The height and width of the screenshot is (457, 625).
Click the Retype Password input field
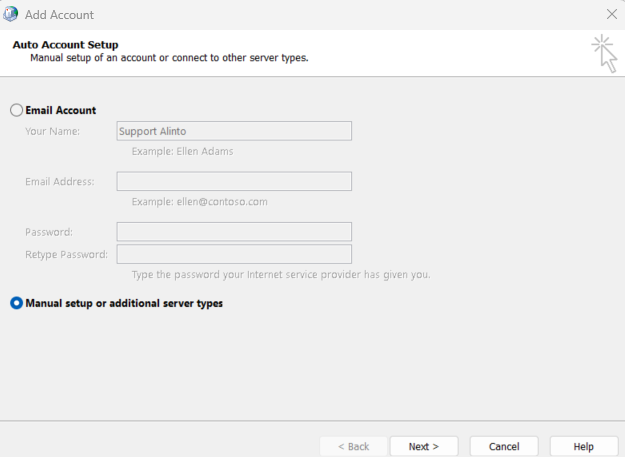click(x=234, y=254)
